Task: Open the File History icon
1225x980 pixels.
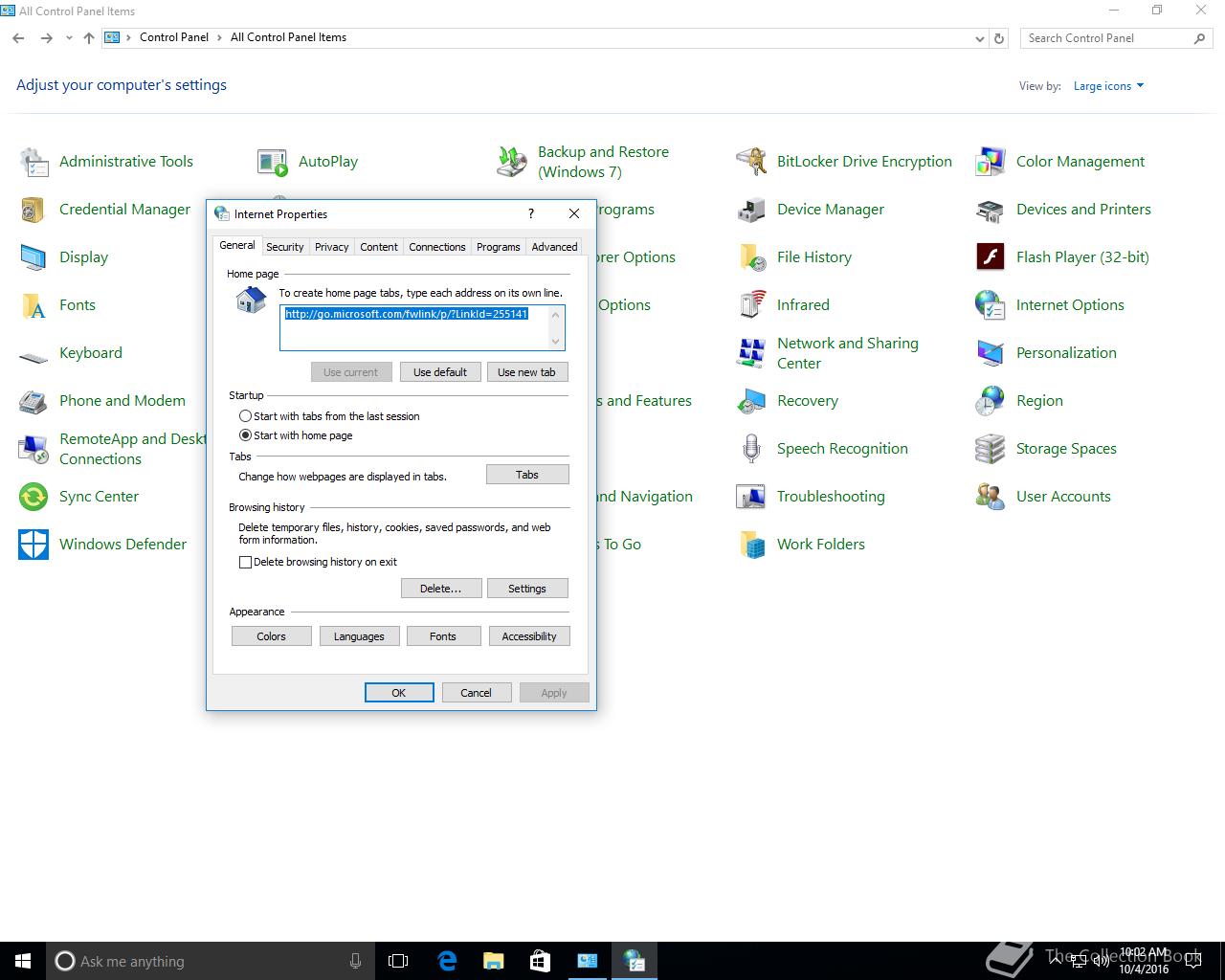Action: [751, 257]
